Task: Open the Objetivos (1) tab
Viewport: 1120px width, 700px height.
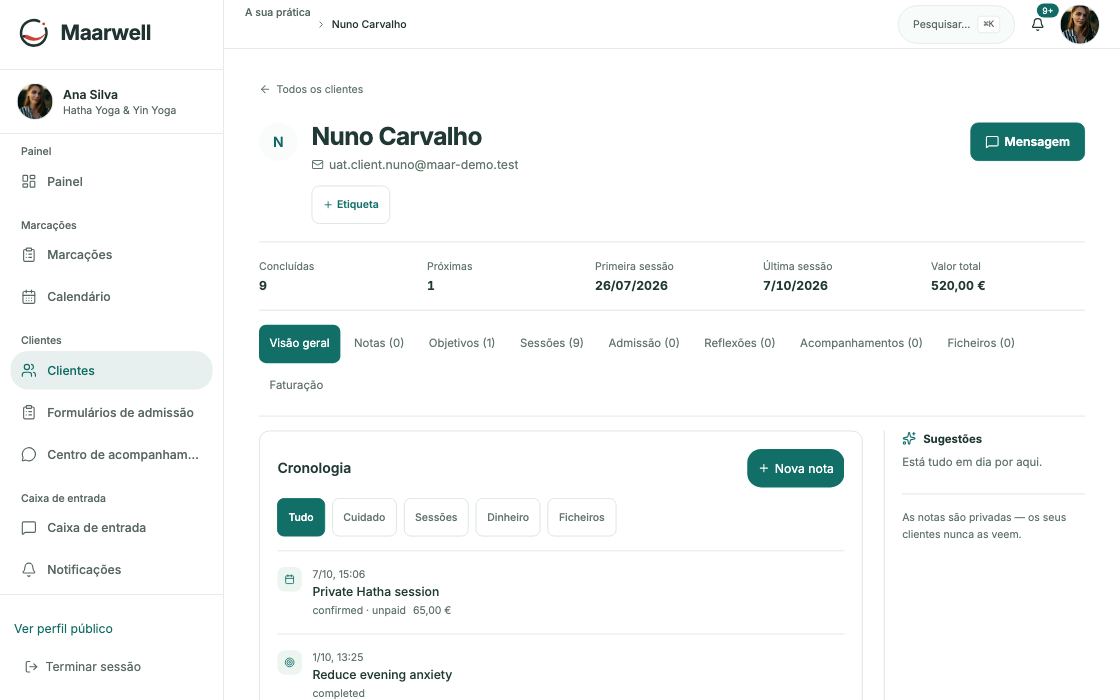Action: [x=461, y=344]
